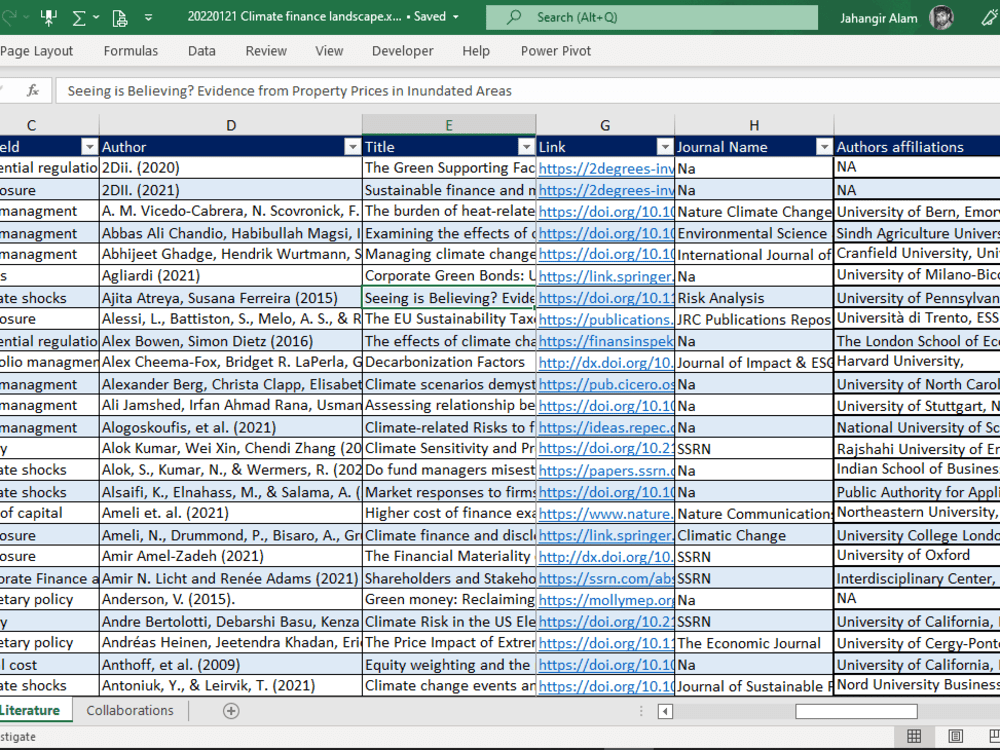Select cell 'The Economic Journal'
The image size is (1000, 750).
(x=754, y=643)
